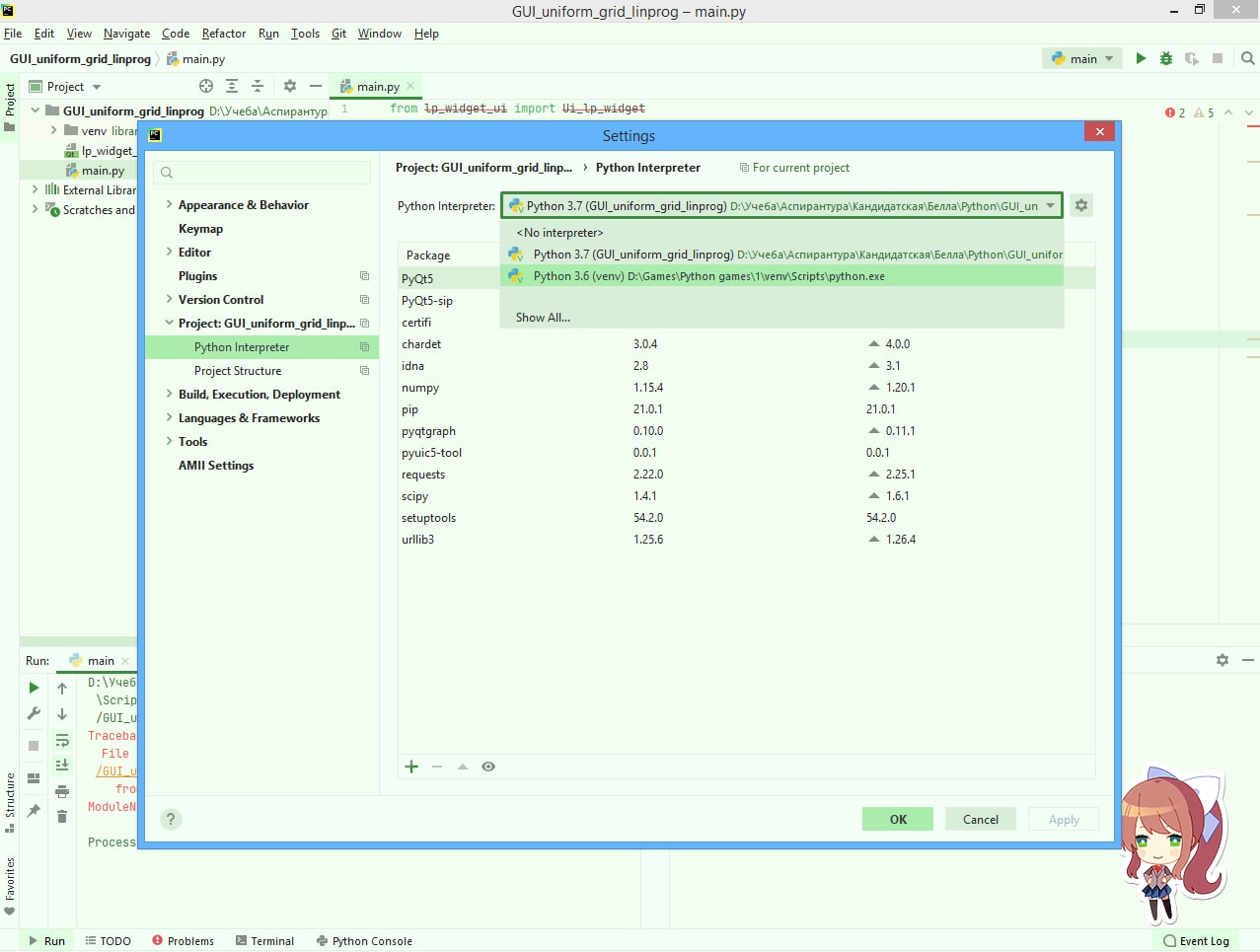The image size is (1260, 952).
Task: Select the scipy package row
Action: tap(747, 496)
